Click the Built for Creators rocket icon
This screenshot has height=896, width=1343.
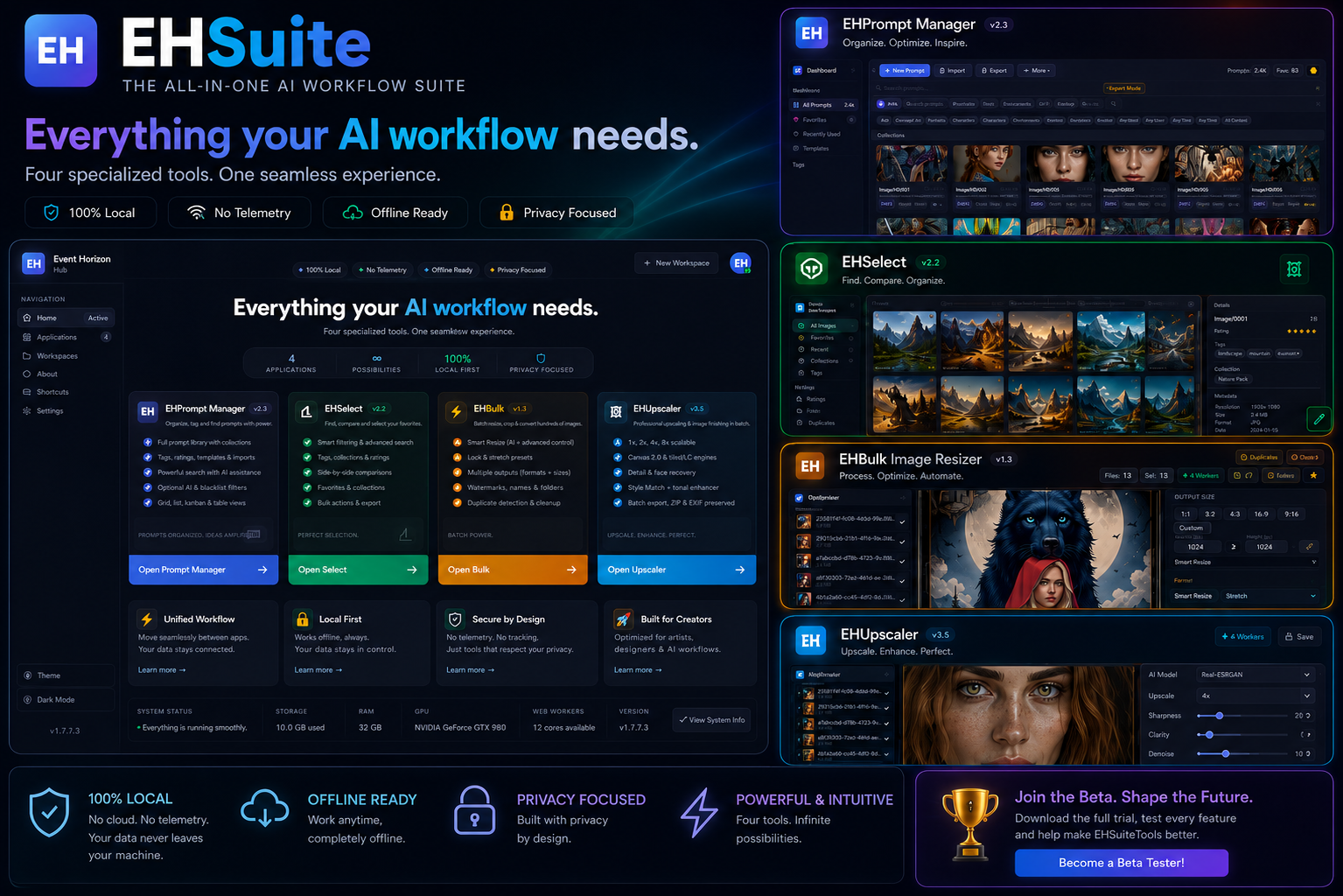[623, 619]
